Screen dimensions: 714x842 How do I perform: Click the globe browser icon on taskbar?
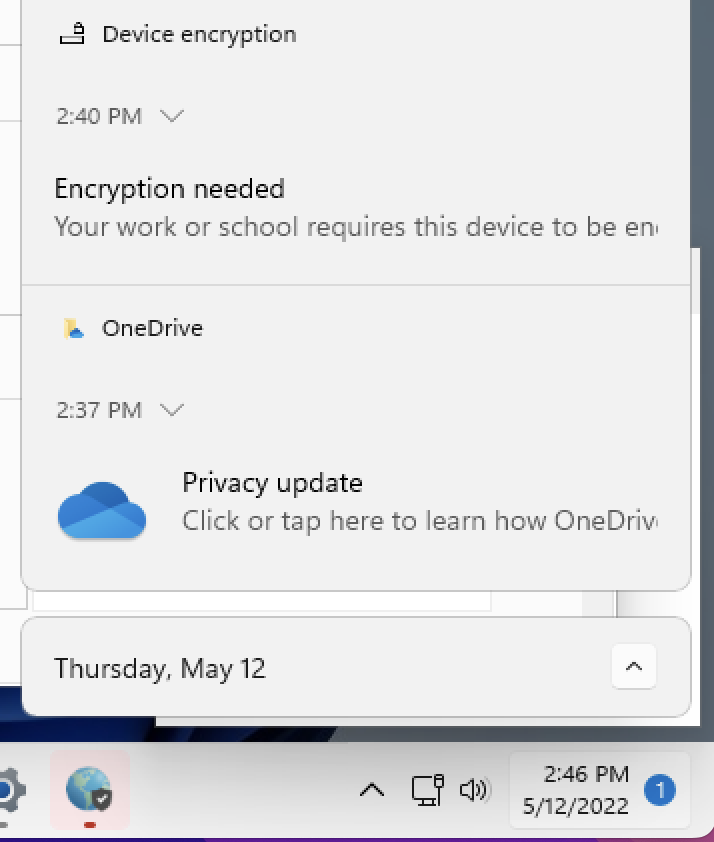pyautogui.click(x=90, y=788)
